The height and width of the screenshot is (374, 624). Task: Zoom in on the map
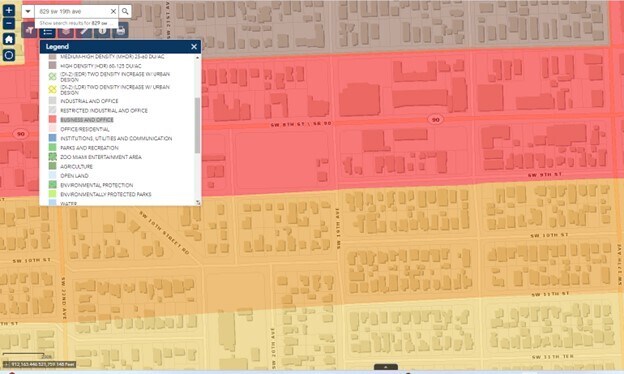point(9,10)
